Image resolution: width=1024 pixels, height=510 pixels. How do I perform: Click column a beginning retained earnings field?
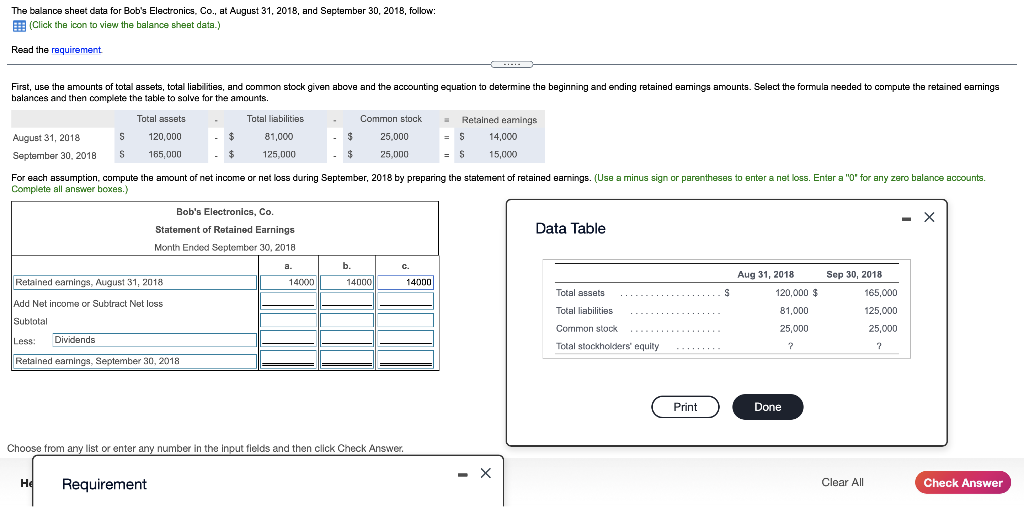(288, 282)
